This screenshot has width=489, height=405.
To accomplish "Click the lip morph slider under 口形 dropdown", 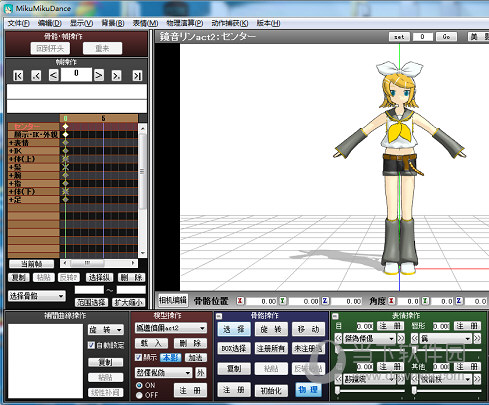I will pyautogui.click(x=446, y=350).
